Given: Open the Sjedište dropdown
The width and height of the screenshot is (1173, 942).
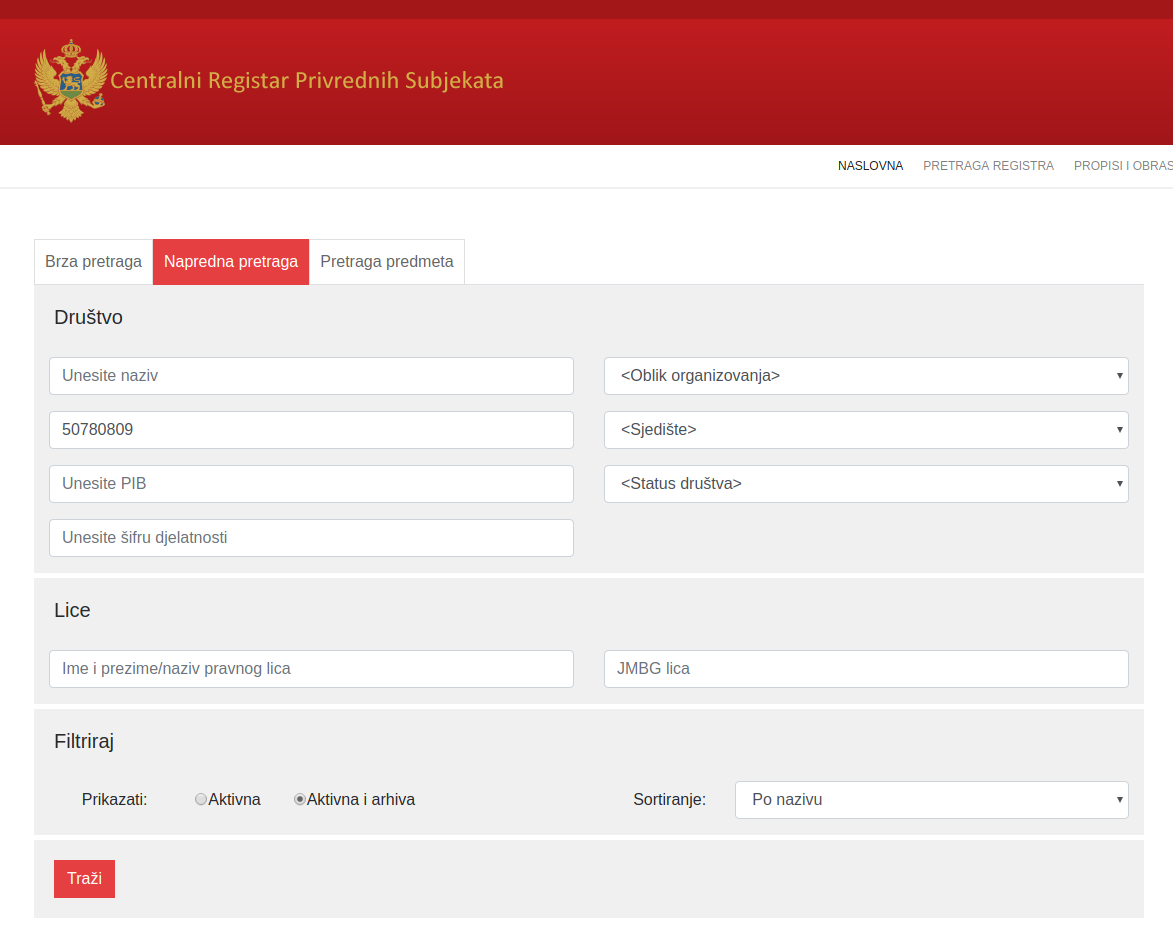Looking at the screenshot, I should pyautogui.click(x=866, y=429).
